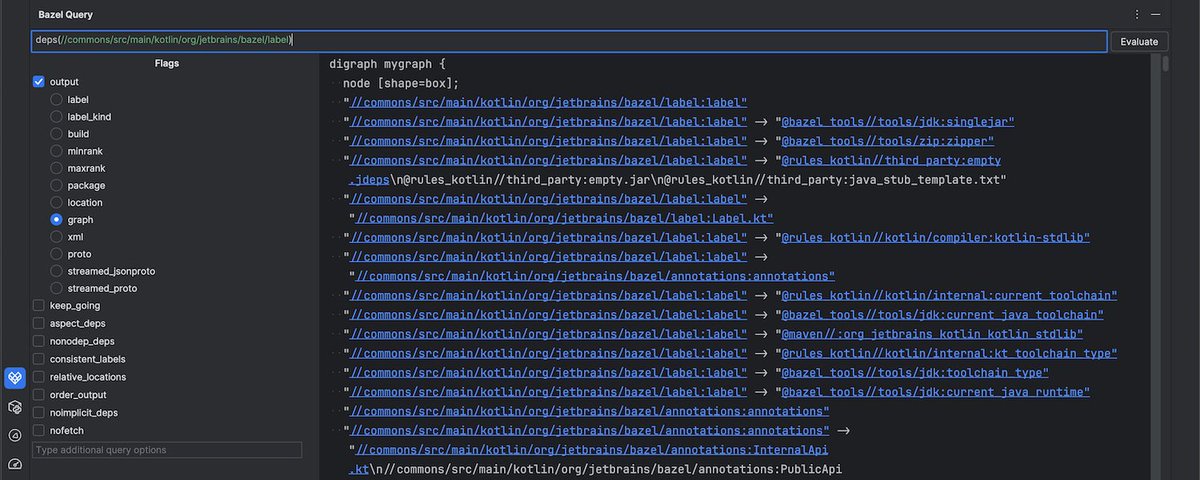The width and height of the screenshot is (1200, 480).
Task: Open the @maven org_jetbrains_kotlin_kotlin_stdlib link
Action: point(932,334)
